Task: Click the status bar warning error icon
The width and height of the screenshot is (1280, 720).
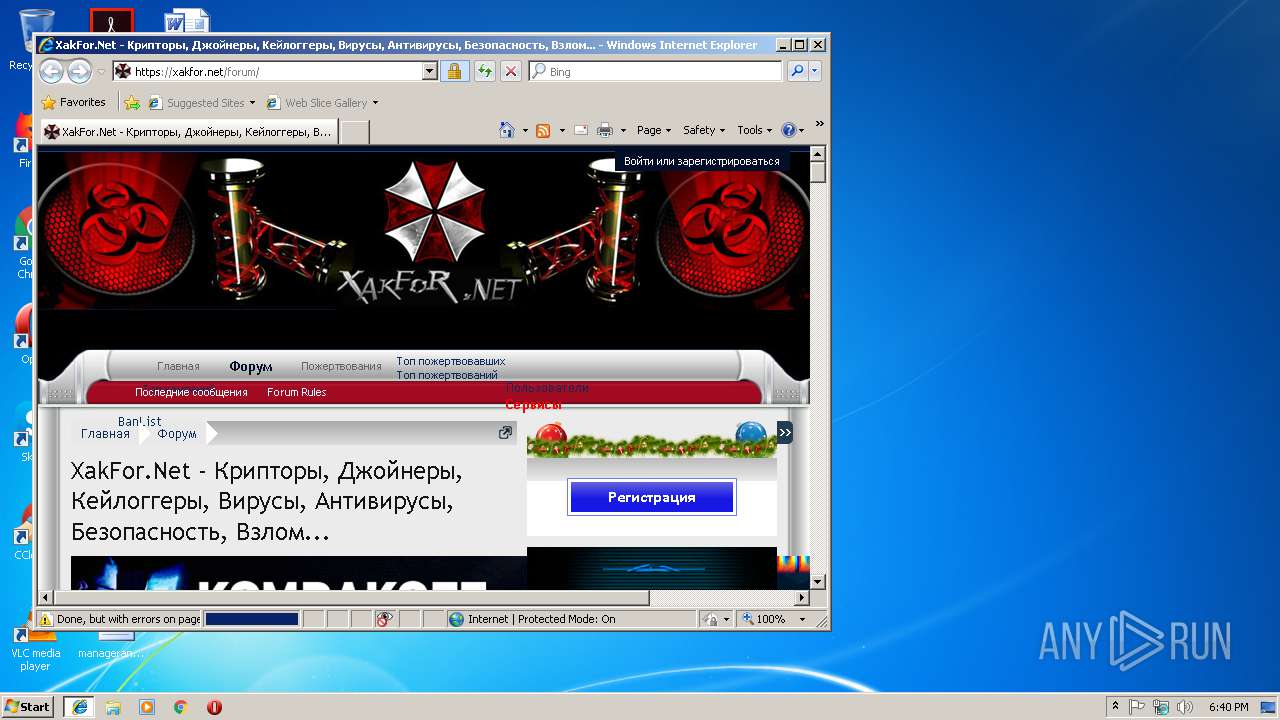Action: point(46,619)
